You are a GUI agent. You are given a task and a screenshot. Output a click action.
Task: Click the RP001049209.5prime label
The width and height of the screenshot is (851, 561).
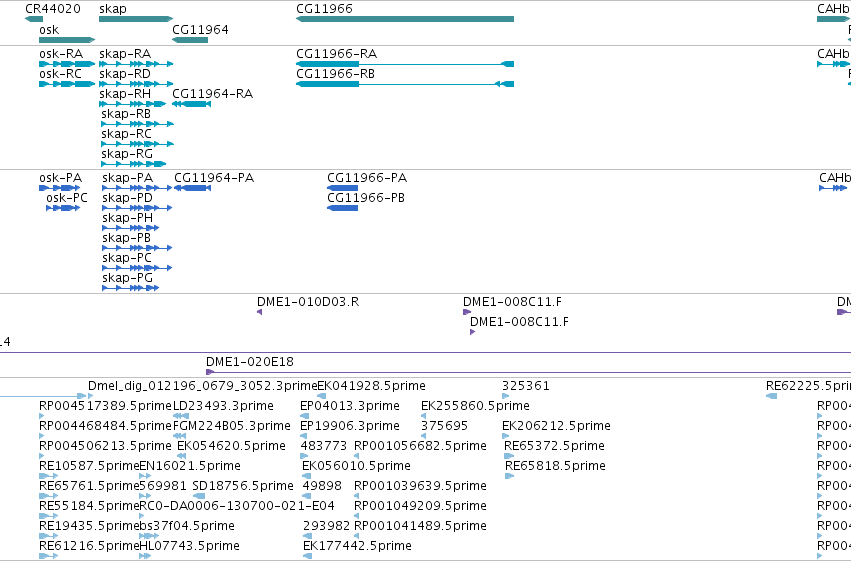pyautogui.click(x=420, y=506)
